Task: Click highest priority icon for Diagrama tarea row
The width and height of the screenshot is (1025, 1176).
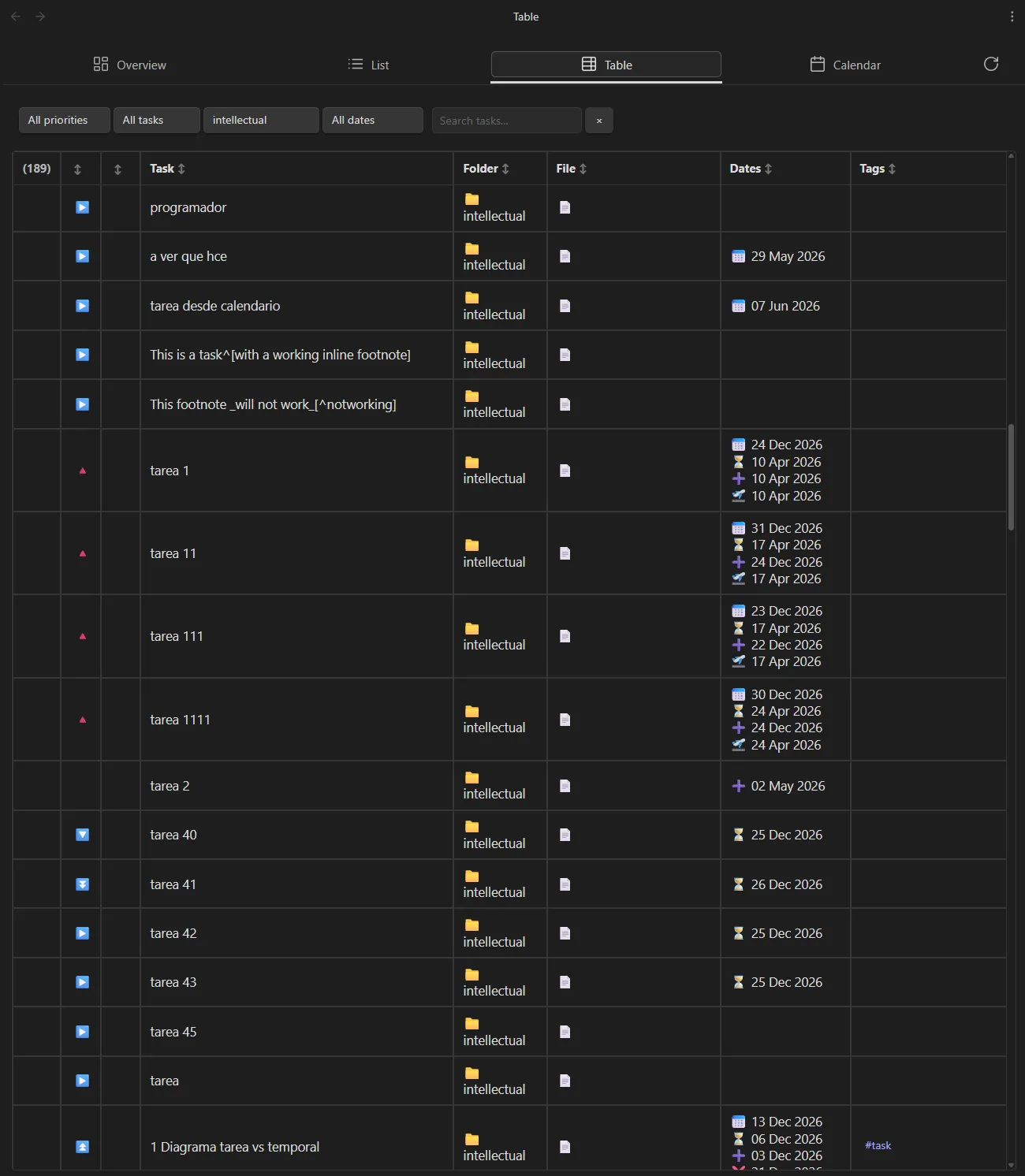Action: (82, 1147)
